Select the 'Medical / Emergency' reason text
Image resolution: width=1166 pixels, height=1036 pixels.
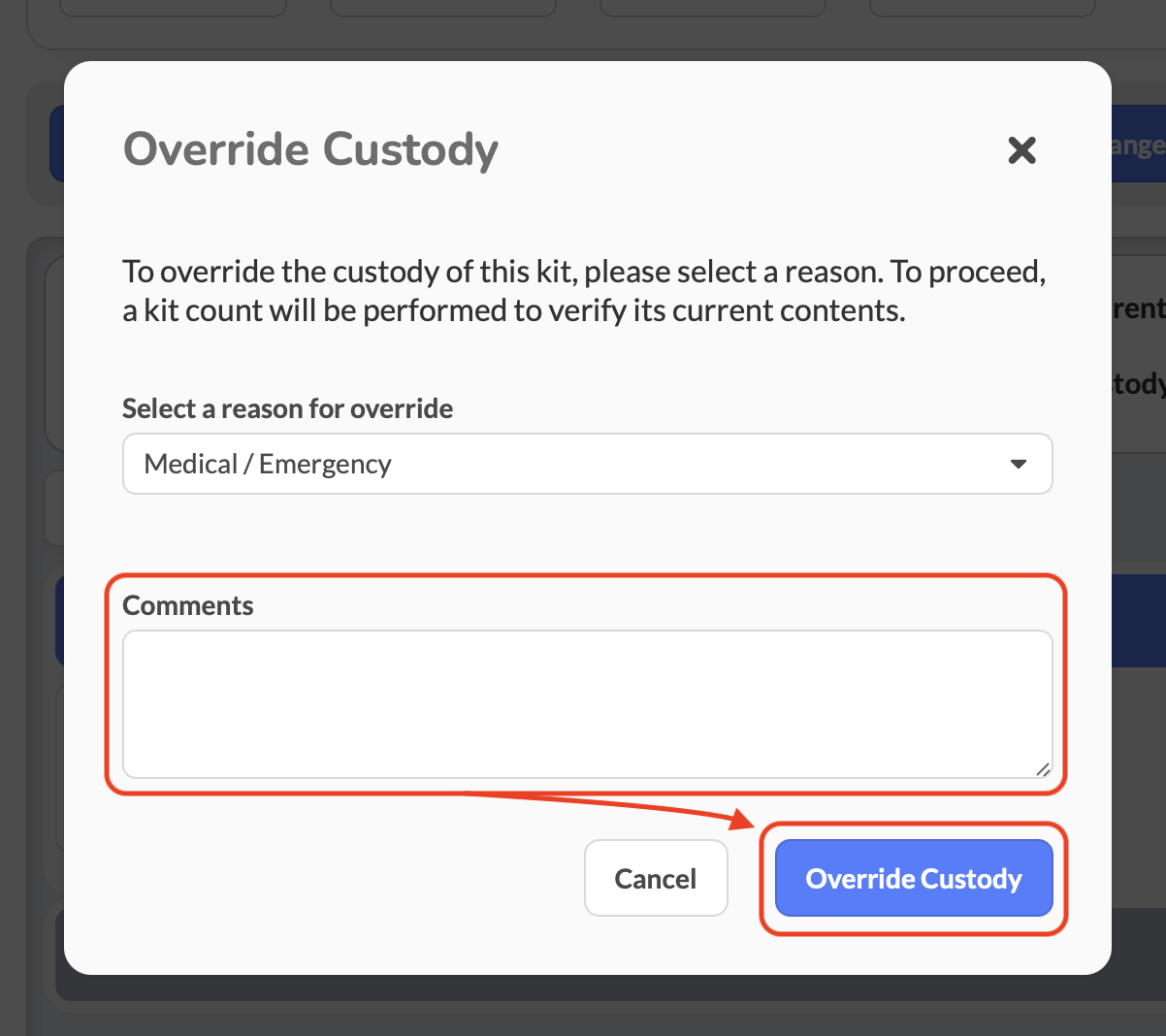coord(268,465)
